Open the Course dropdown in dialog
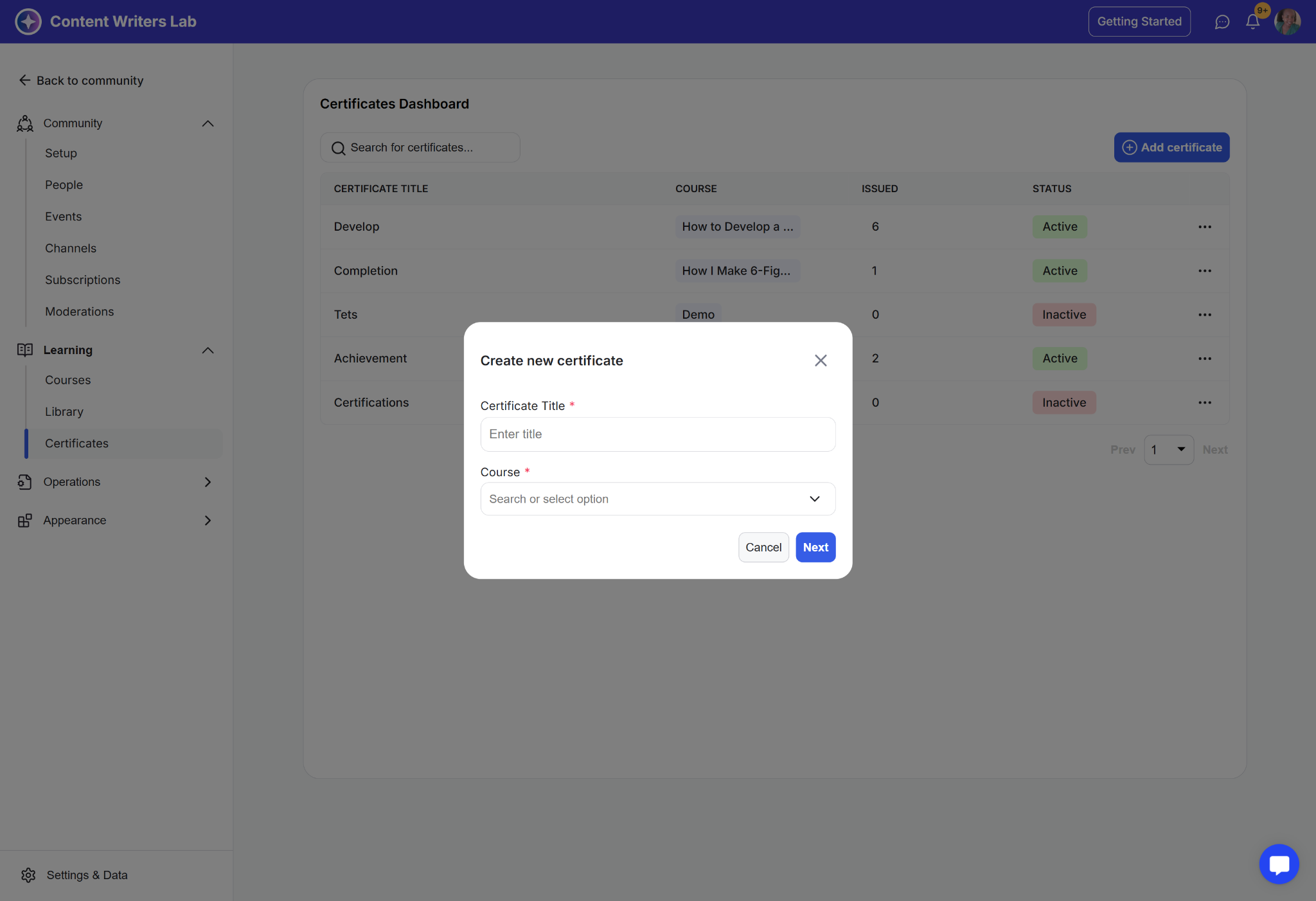This screenshot has height=901, width=1316. 657,499
